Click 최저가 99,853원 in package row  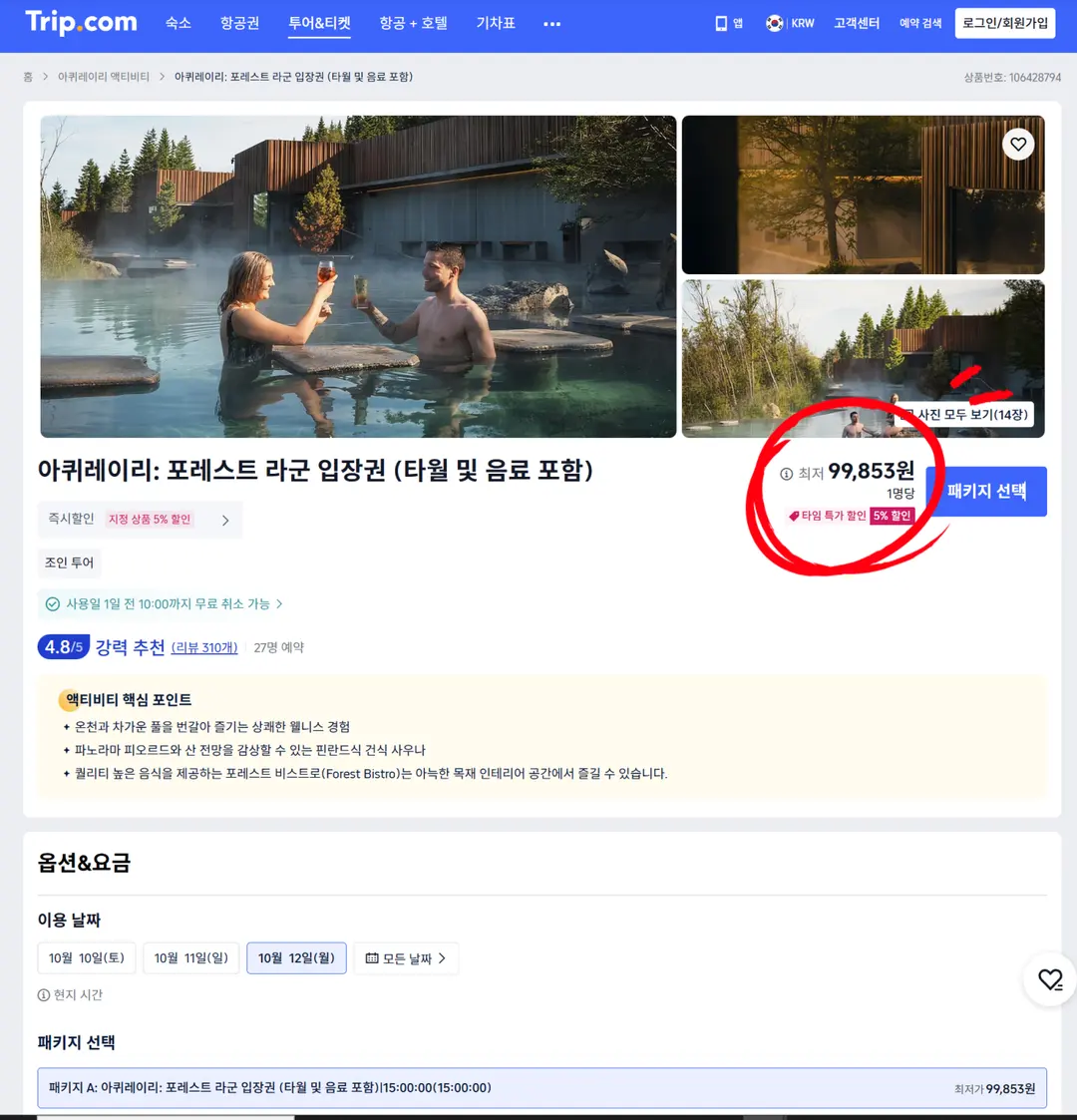[994, 1088]
